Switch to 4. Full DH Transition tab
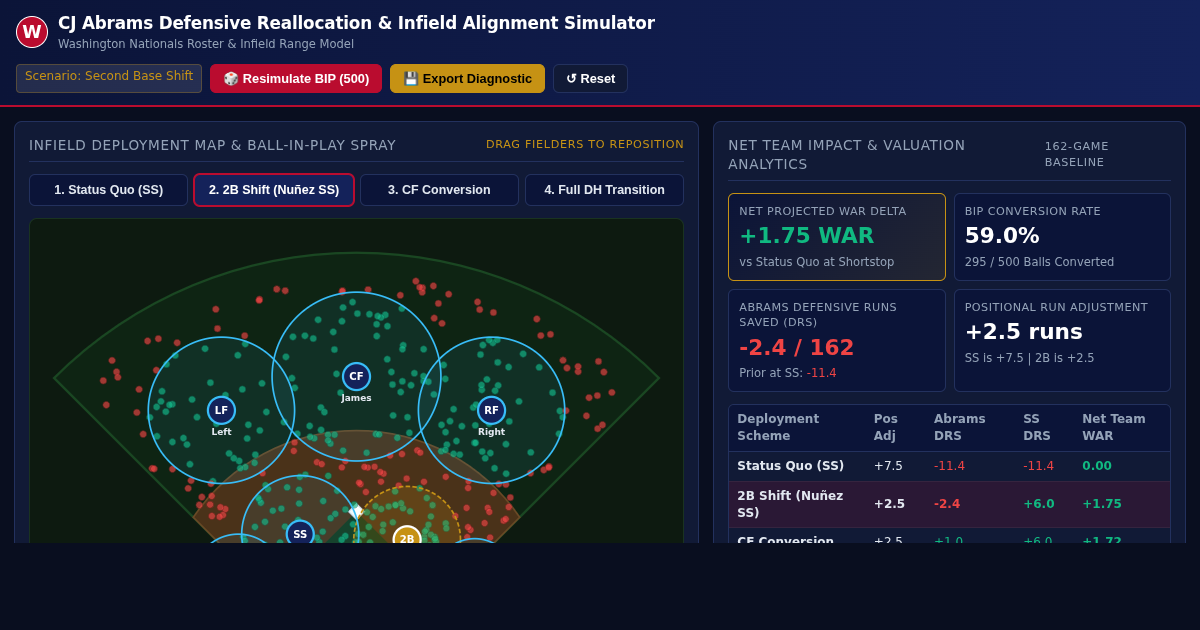1200x630 pixels. (x=604, y=190)
